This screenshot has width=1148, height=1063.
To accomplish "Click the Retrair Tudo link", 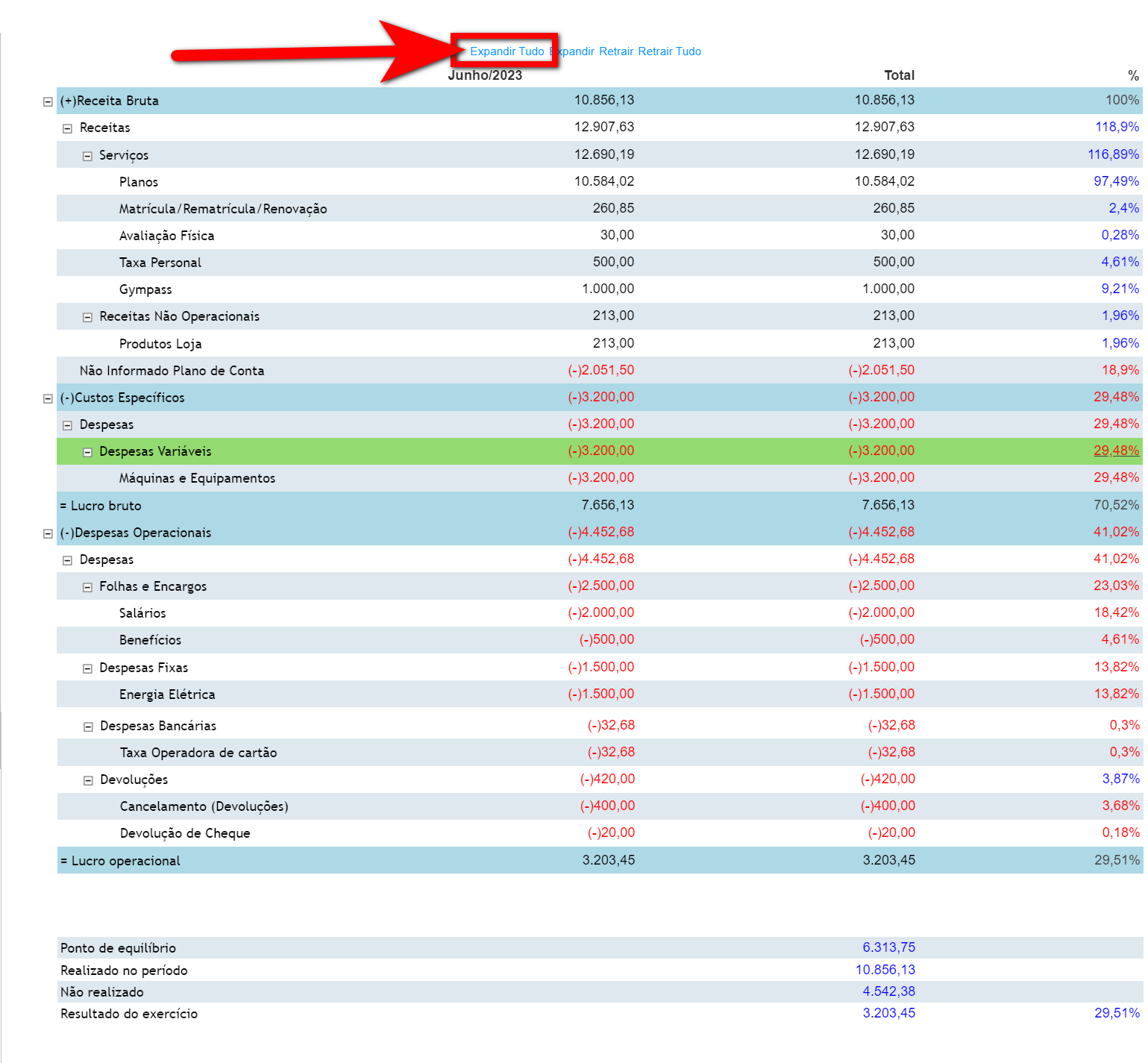I will [669, 51].
